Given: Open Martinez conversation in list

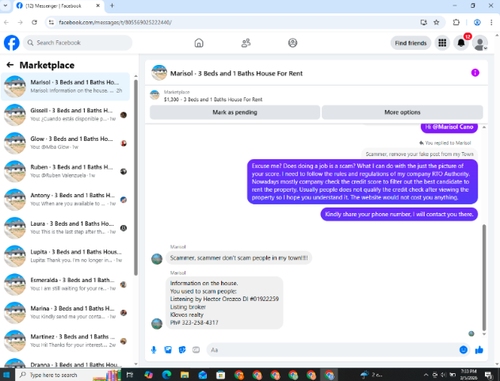Looking at the screenshot, I should (65, 341).
